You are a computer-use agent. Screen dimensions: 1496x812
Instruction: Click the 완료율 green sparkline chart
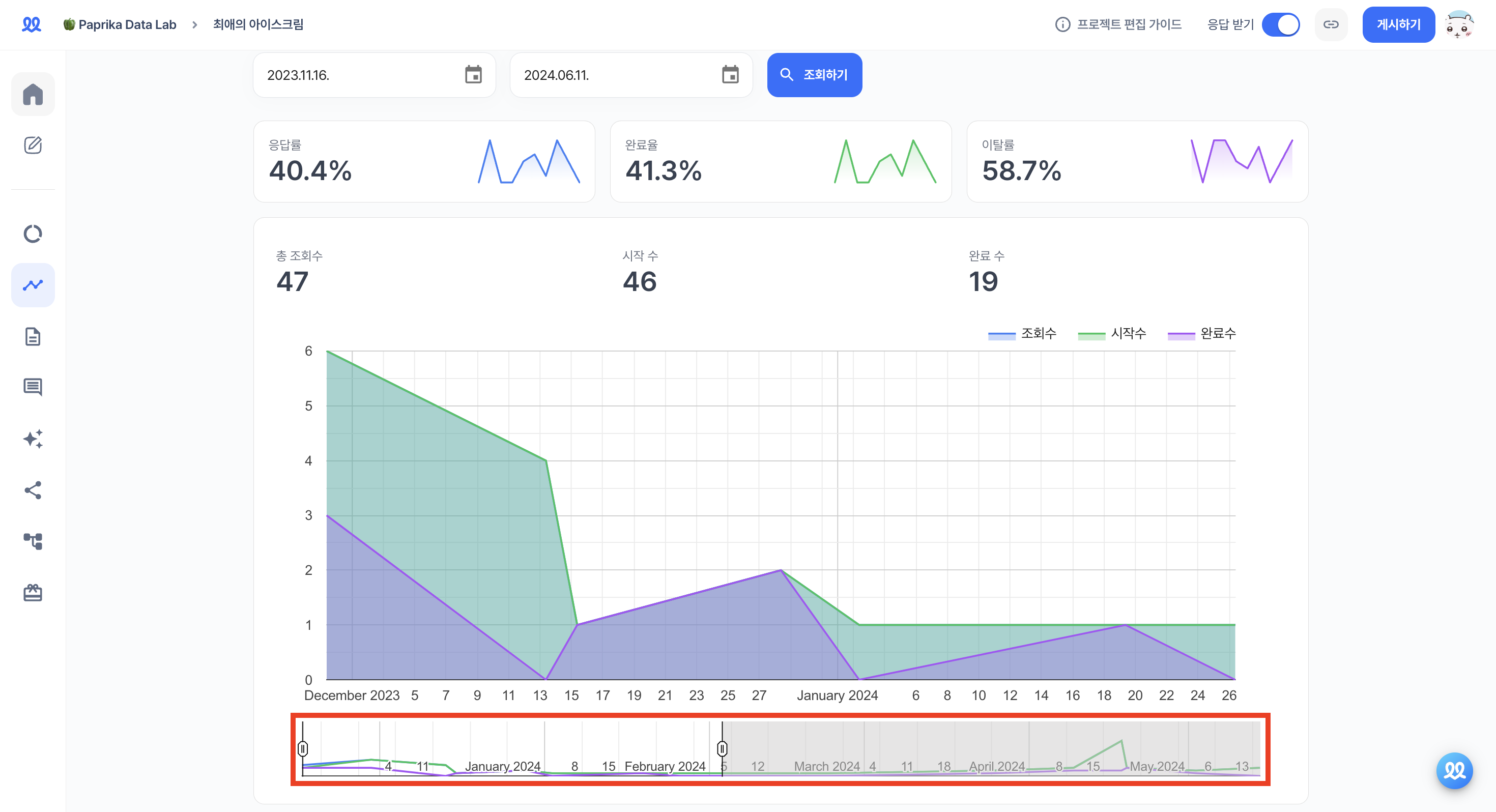(885, 161)
